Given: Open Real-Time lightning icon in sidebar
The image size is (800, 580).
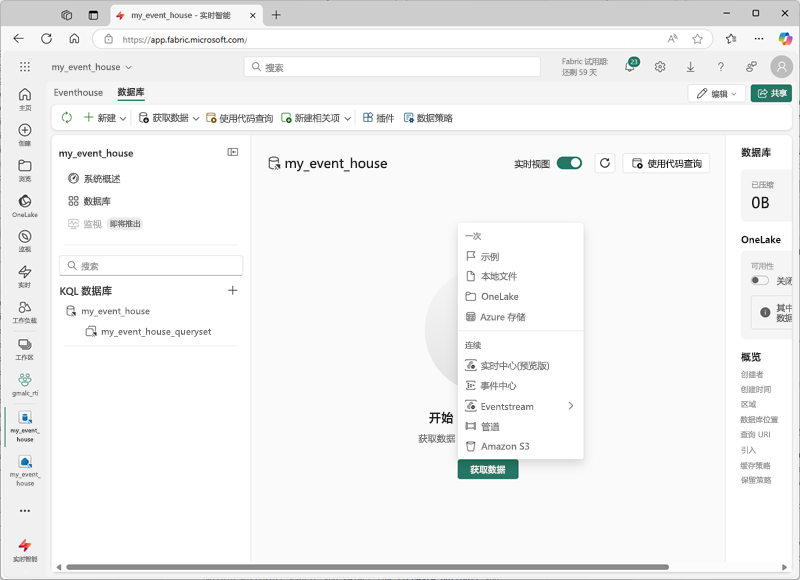Looking at the screenshot, I should coord(24,276).
